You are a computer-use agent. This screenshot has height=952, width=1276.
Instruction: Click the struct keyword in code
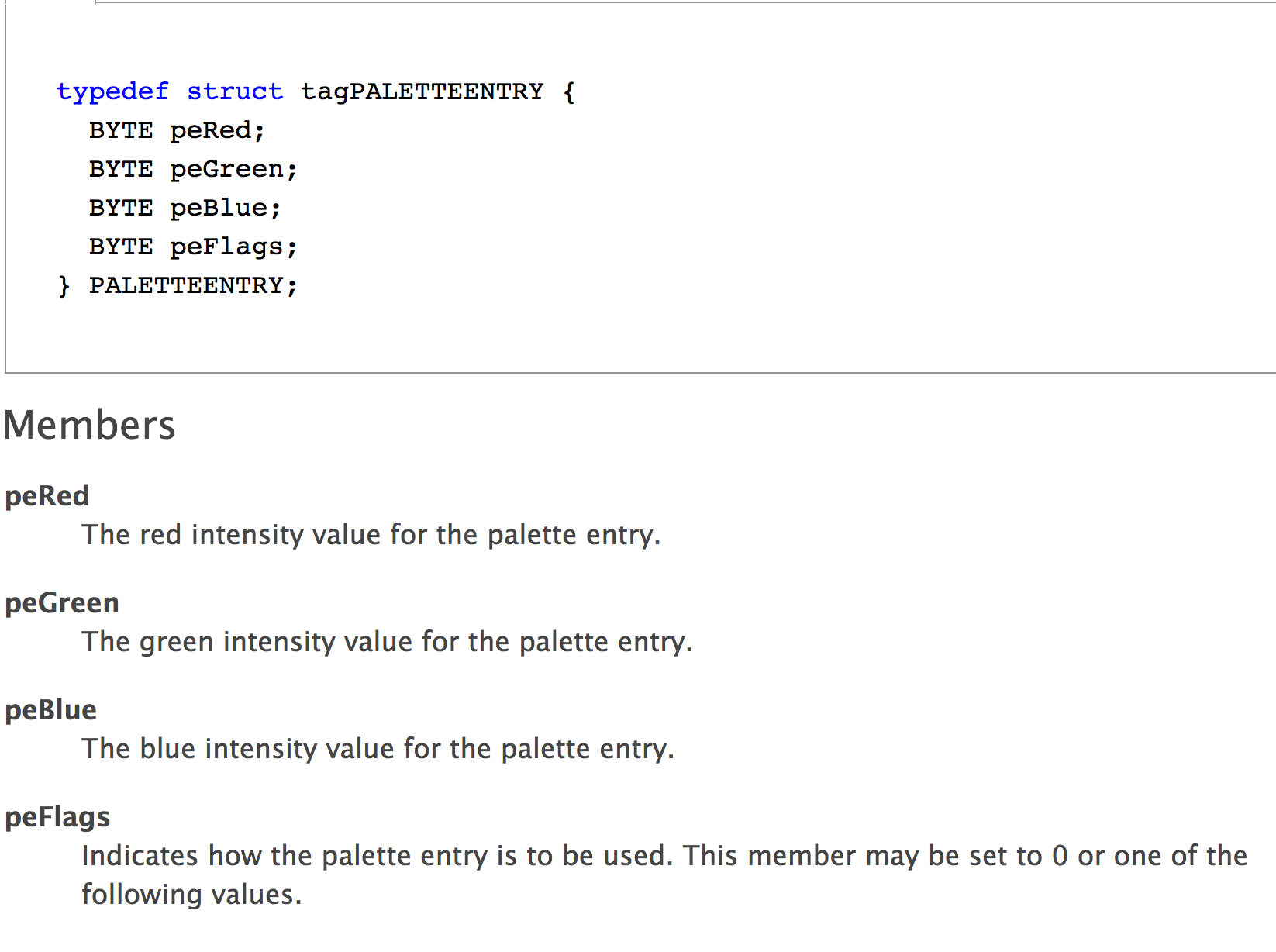point(234,91)
